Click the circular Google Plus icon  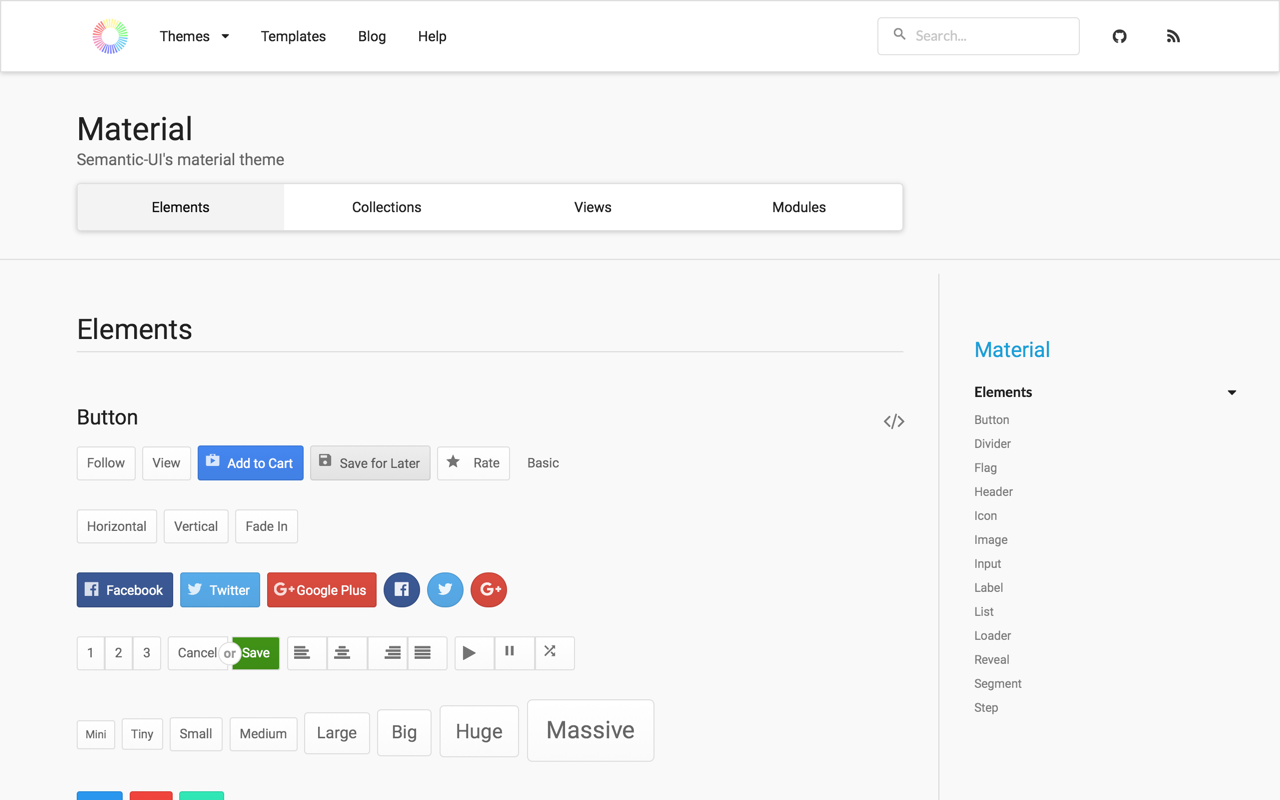click(489, 590)
